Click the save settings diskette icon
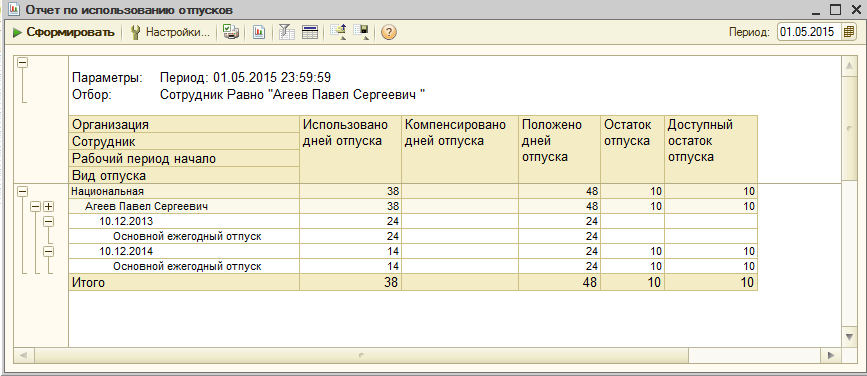867x376 pixels. point(361,33)
